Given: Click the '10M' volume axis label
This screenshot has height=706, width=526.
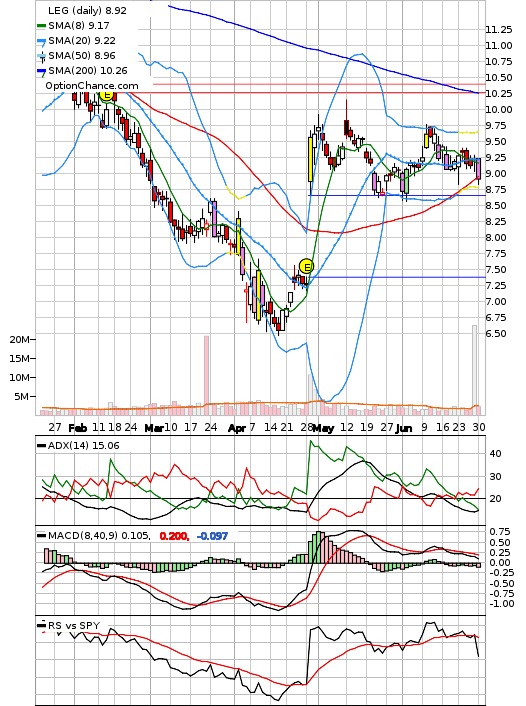Looking at the screenshot, I should point(19,377).
